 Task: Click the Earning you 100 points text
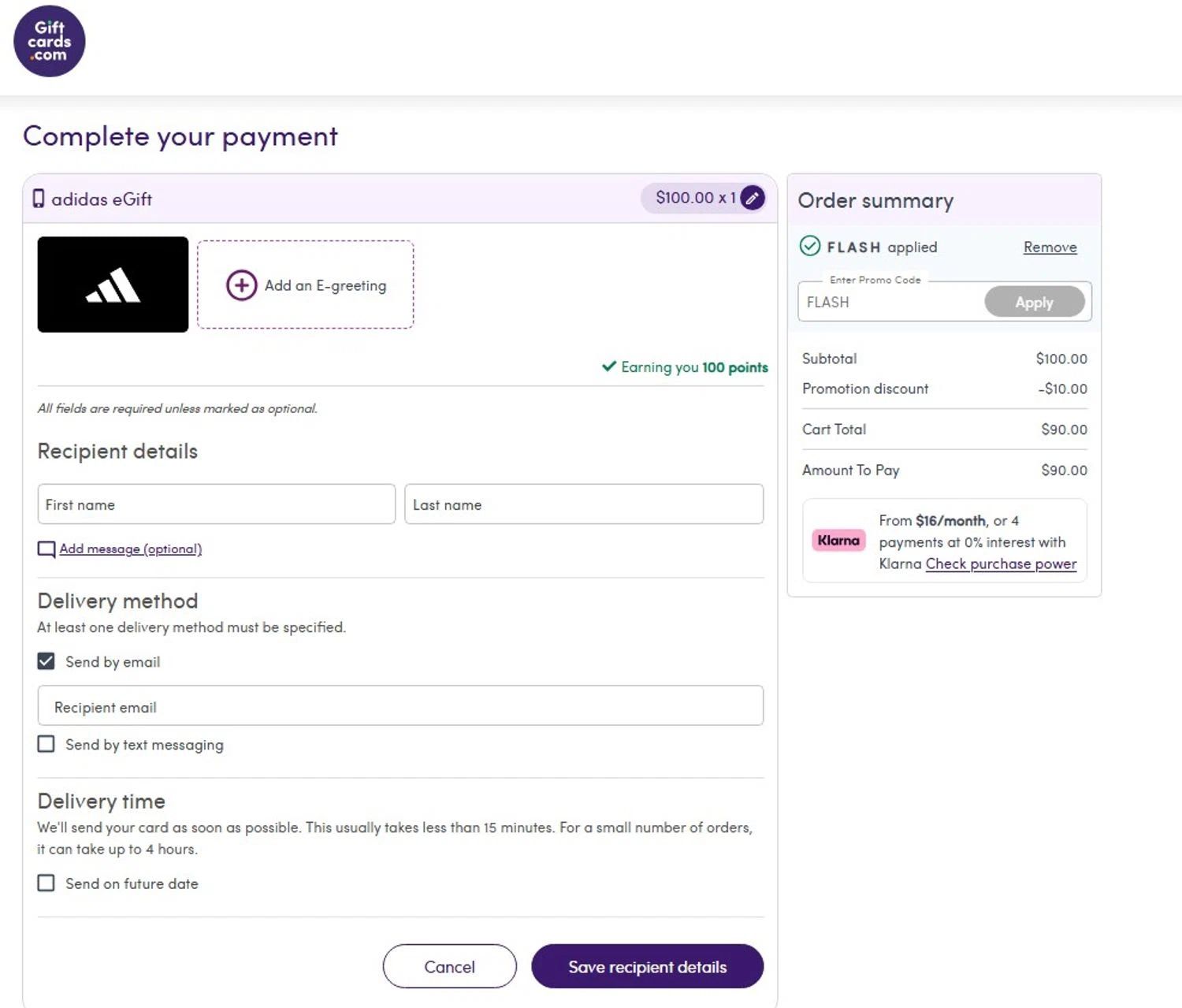click(694, 367)
